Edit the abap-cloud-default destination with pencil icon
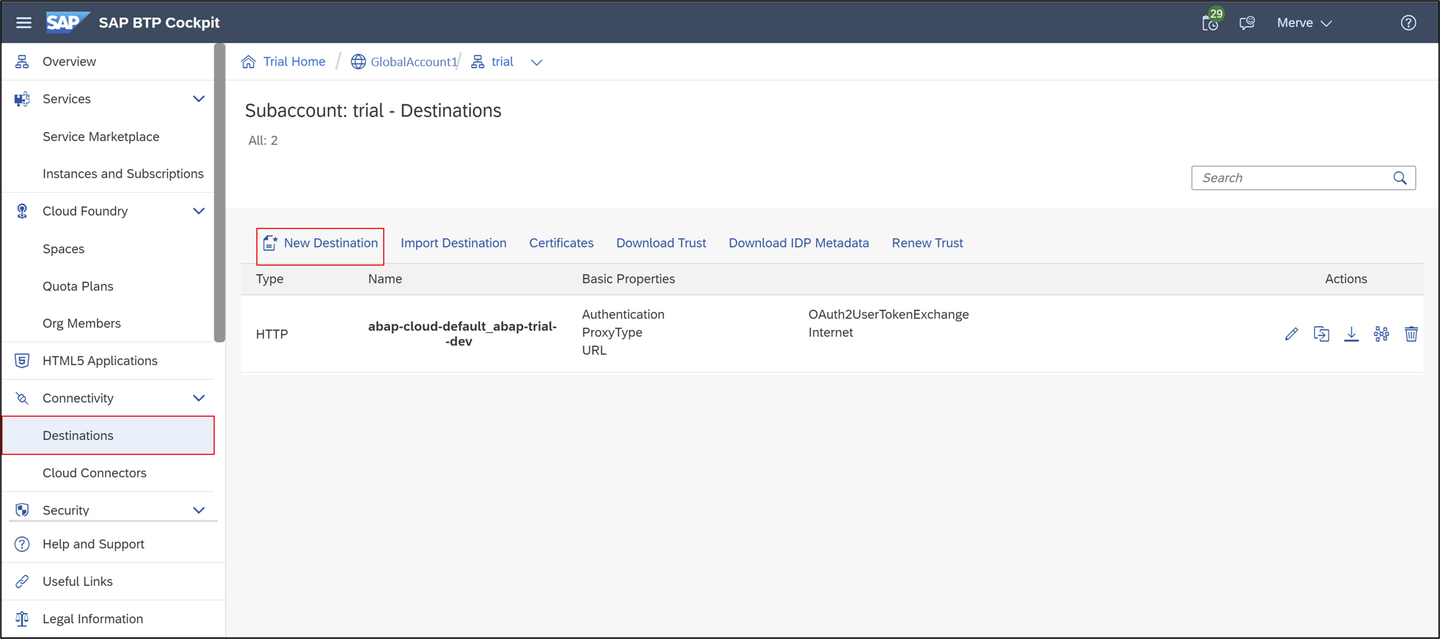Screen dimensions: 1440x639 [x=1291, y=334]
